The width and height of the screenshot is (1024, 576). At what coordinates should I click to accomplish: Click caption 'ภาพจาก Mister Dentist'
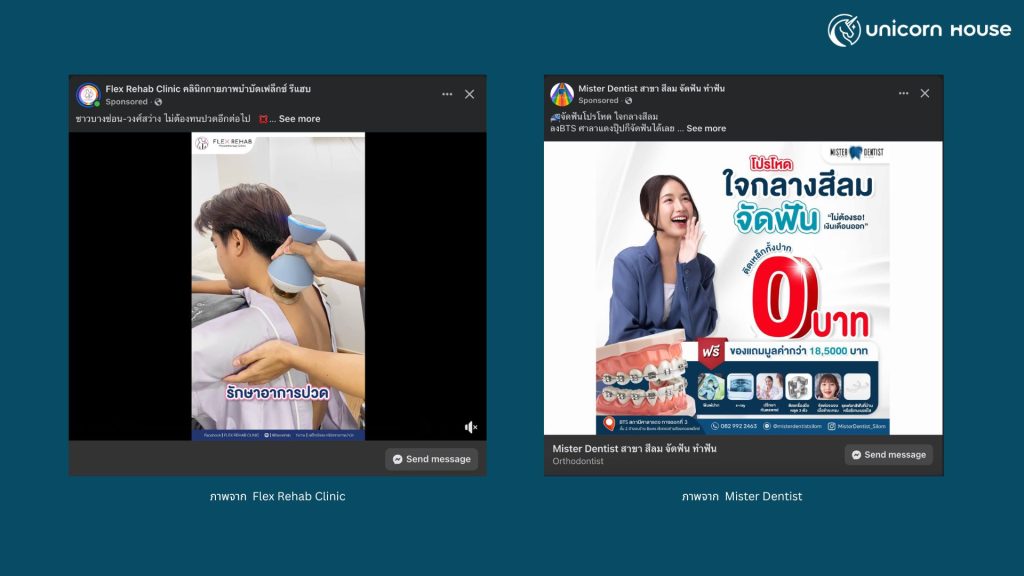[742, 496]
